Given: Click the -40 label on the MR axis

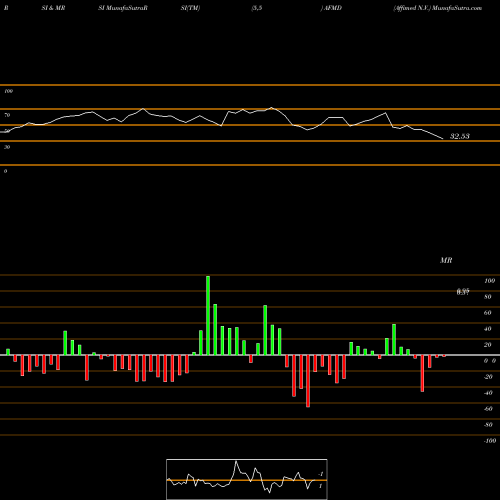Looking at the screenshot, I should 488,393.
